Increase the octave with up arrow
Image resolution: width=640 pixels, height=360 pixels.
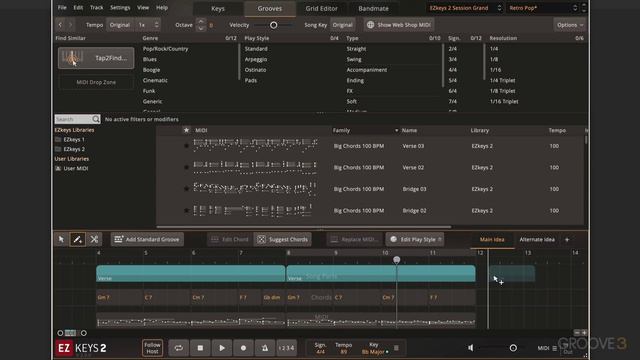click(x=201, y=22)
